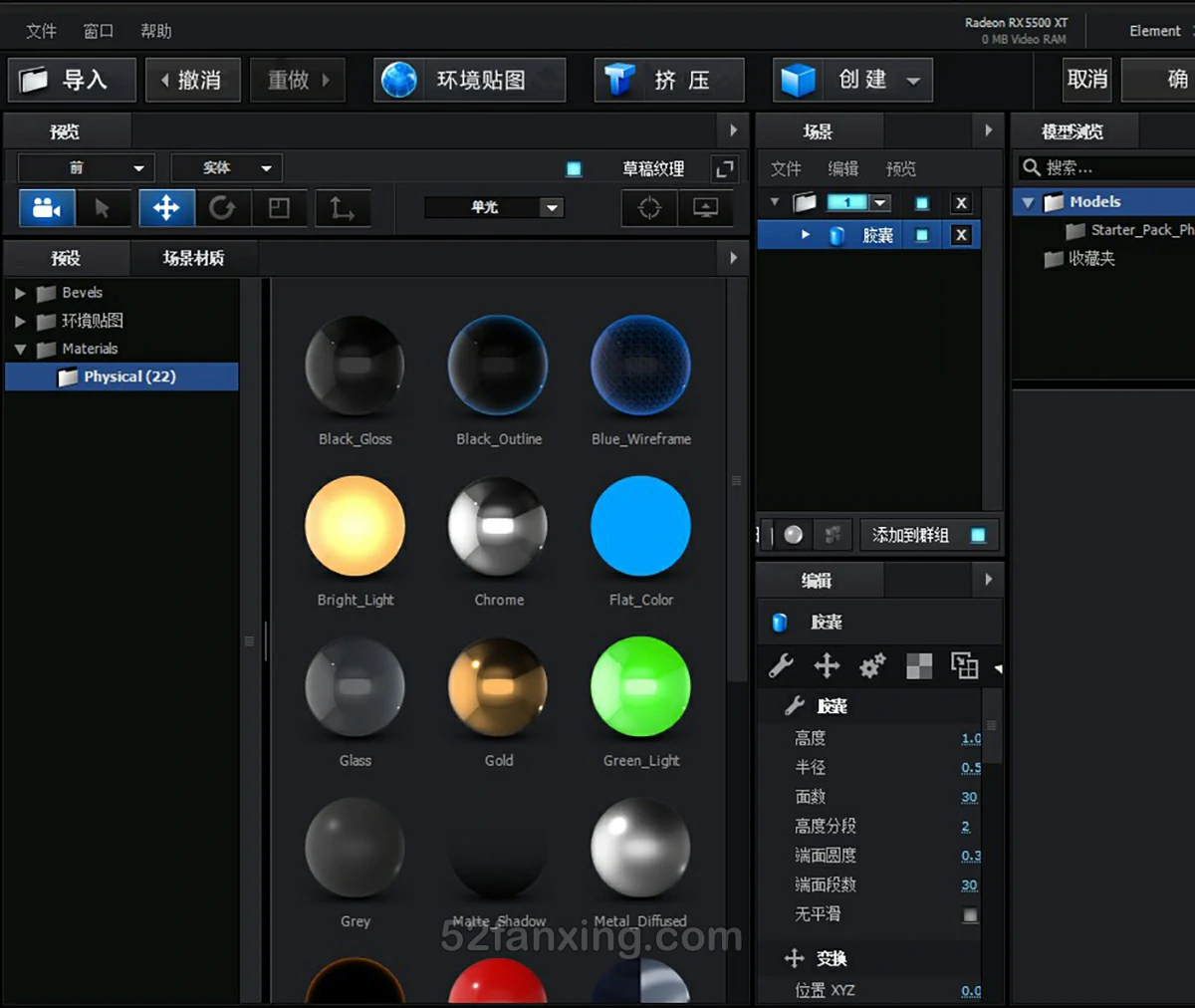The image size is (1195, 1008).
Task: Open the 预览 panel flyout arrow
Action: (734, 129)
